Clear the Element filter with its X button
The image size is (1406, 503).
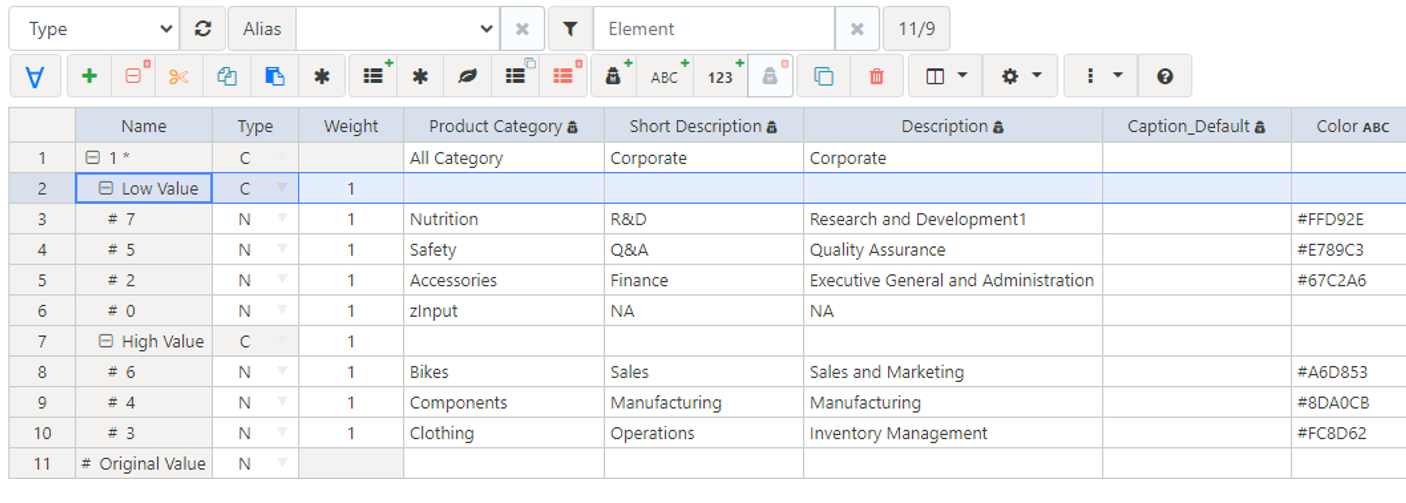click(857, 29)
